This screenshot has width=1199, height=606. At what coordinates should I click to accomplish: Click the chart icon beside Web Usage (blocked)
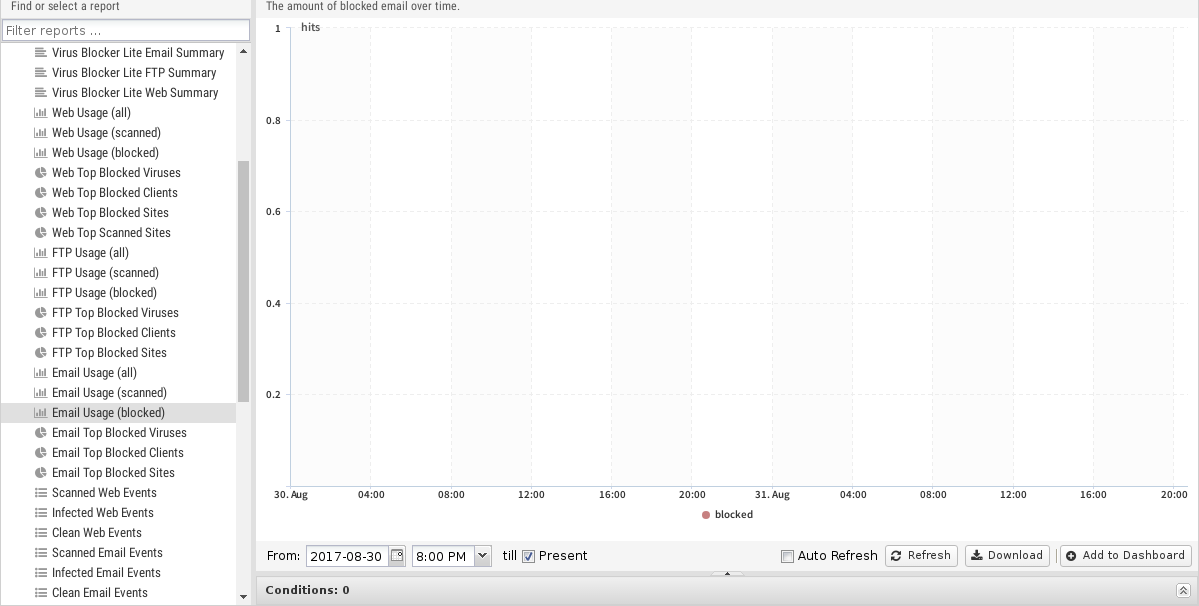(41, 152)
